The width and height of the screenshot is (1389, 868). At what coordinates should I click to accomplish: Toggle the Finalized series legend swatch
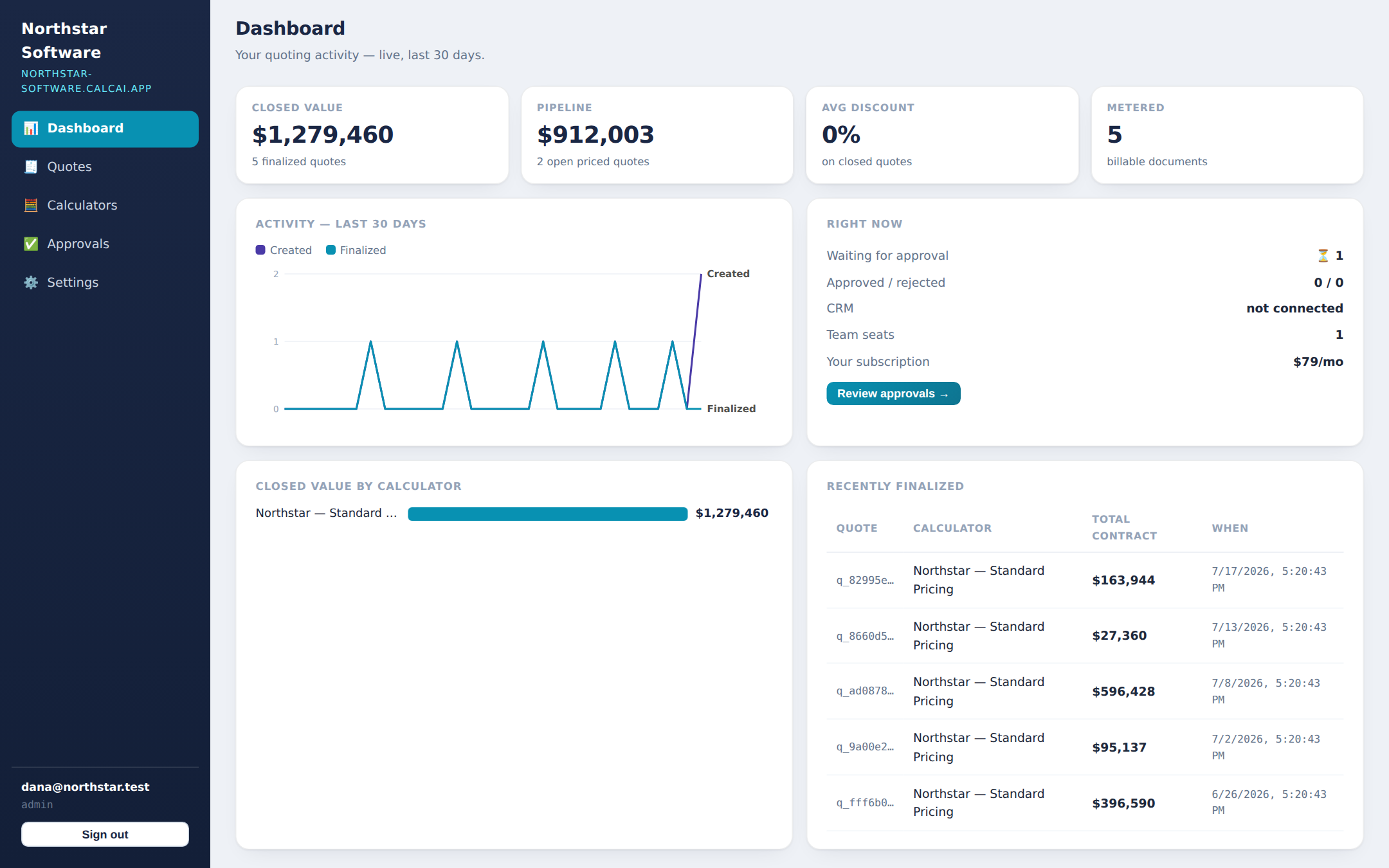[x=331, y=250]
